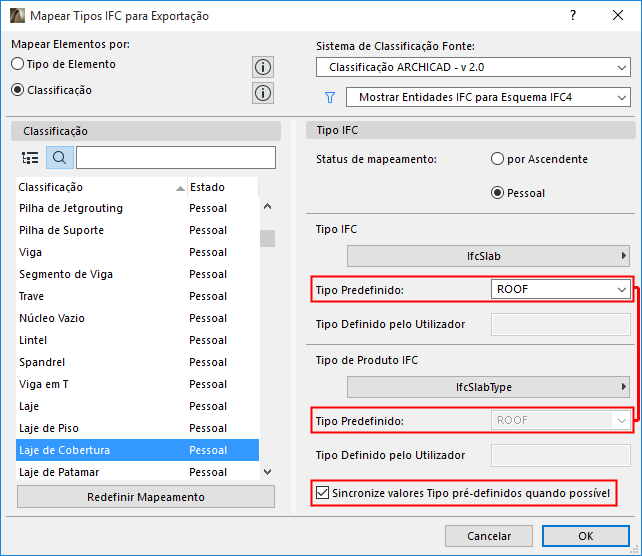The height and width of the screenshot is (556, 642).
Task: Choose por Ascendente mapping status
Action: 497,159
